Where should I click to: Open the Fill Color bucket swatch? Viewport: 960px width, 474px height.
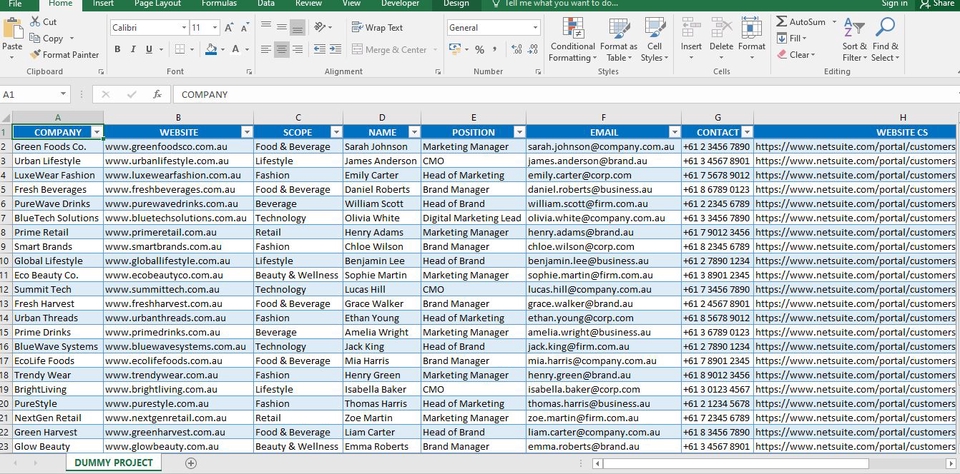[211, 49]
